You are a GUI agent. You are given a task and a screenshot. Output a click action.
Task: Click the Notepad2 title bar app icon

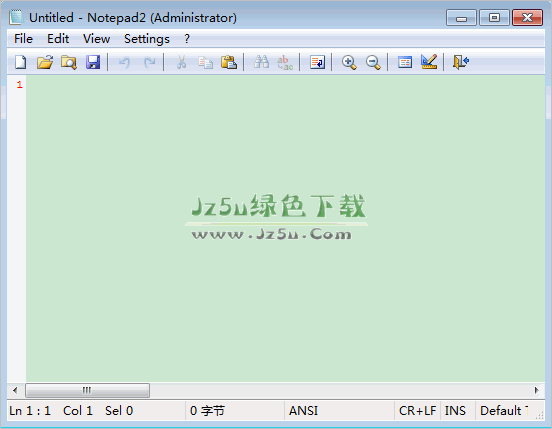16,17
